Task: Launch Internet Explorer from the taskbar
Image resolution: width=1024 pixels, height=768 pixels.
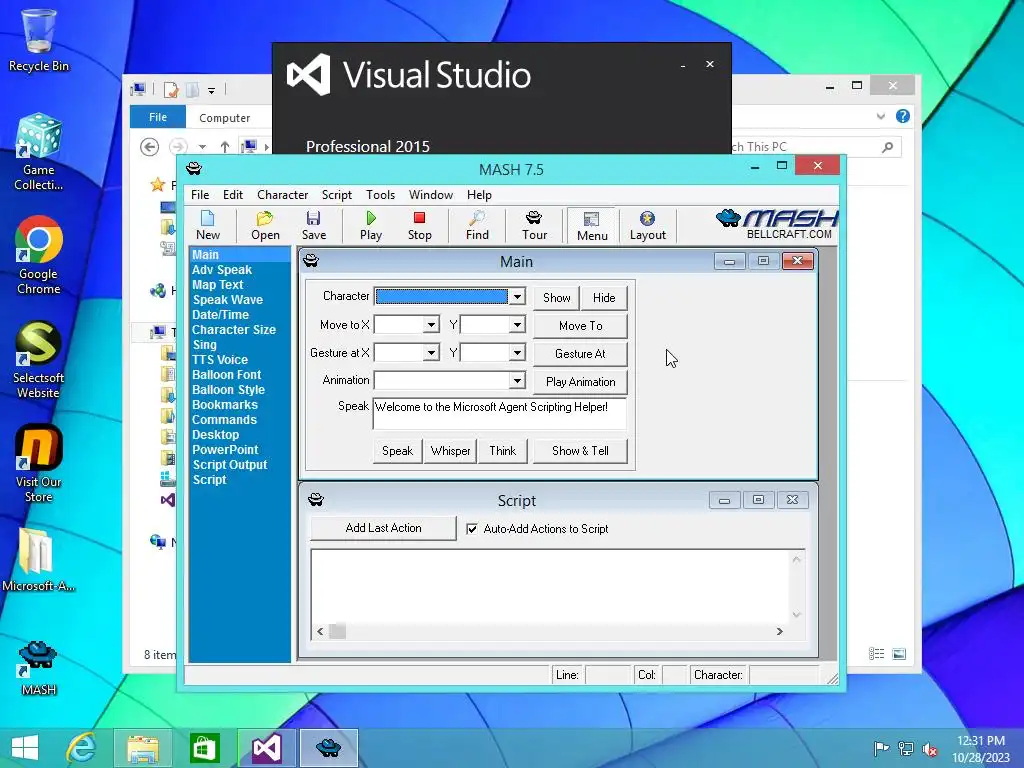Action: 82,748
